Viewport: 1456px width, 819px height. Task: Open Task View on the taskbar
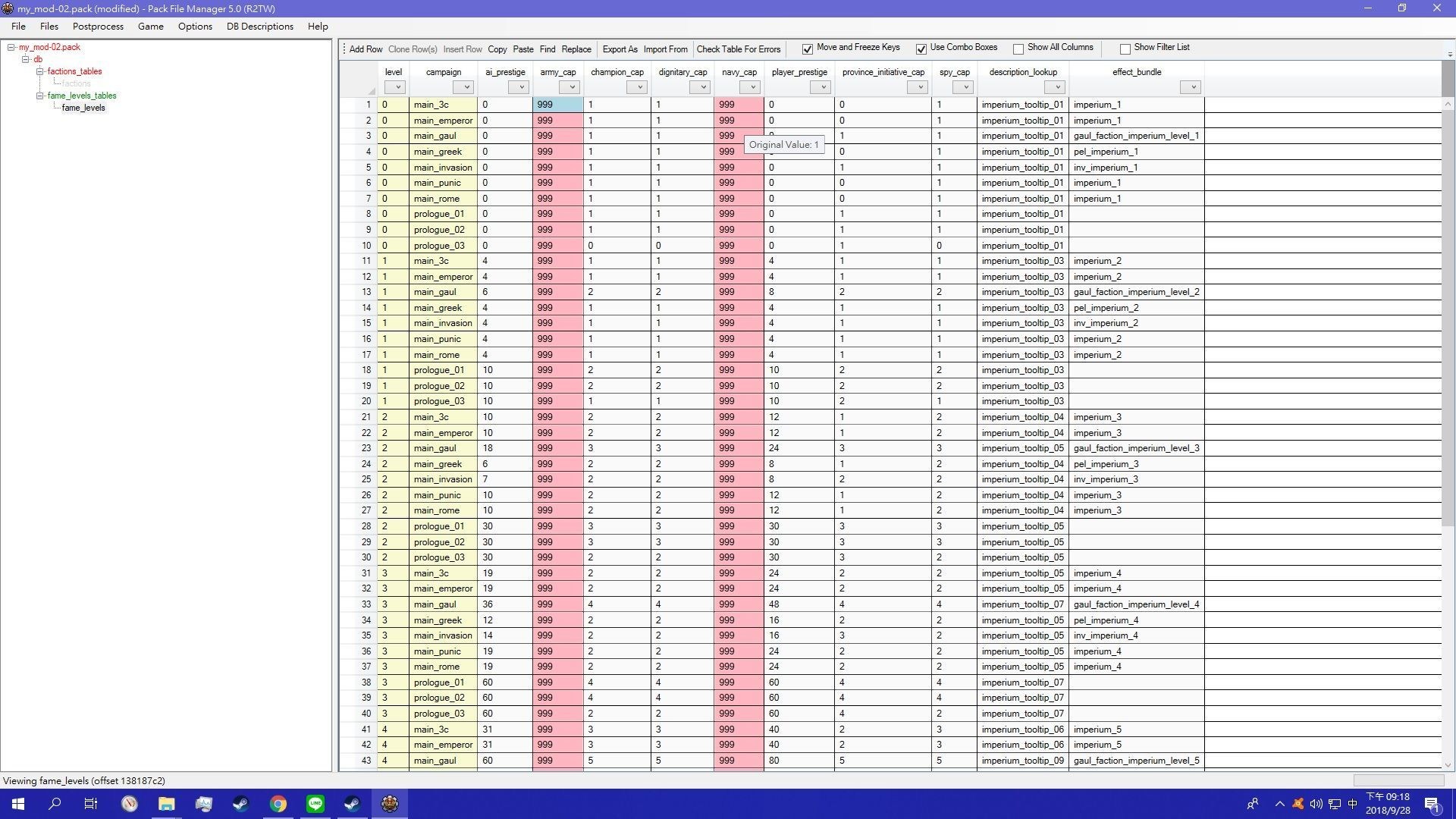pyautogui.click(x=91, y=804)
